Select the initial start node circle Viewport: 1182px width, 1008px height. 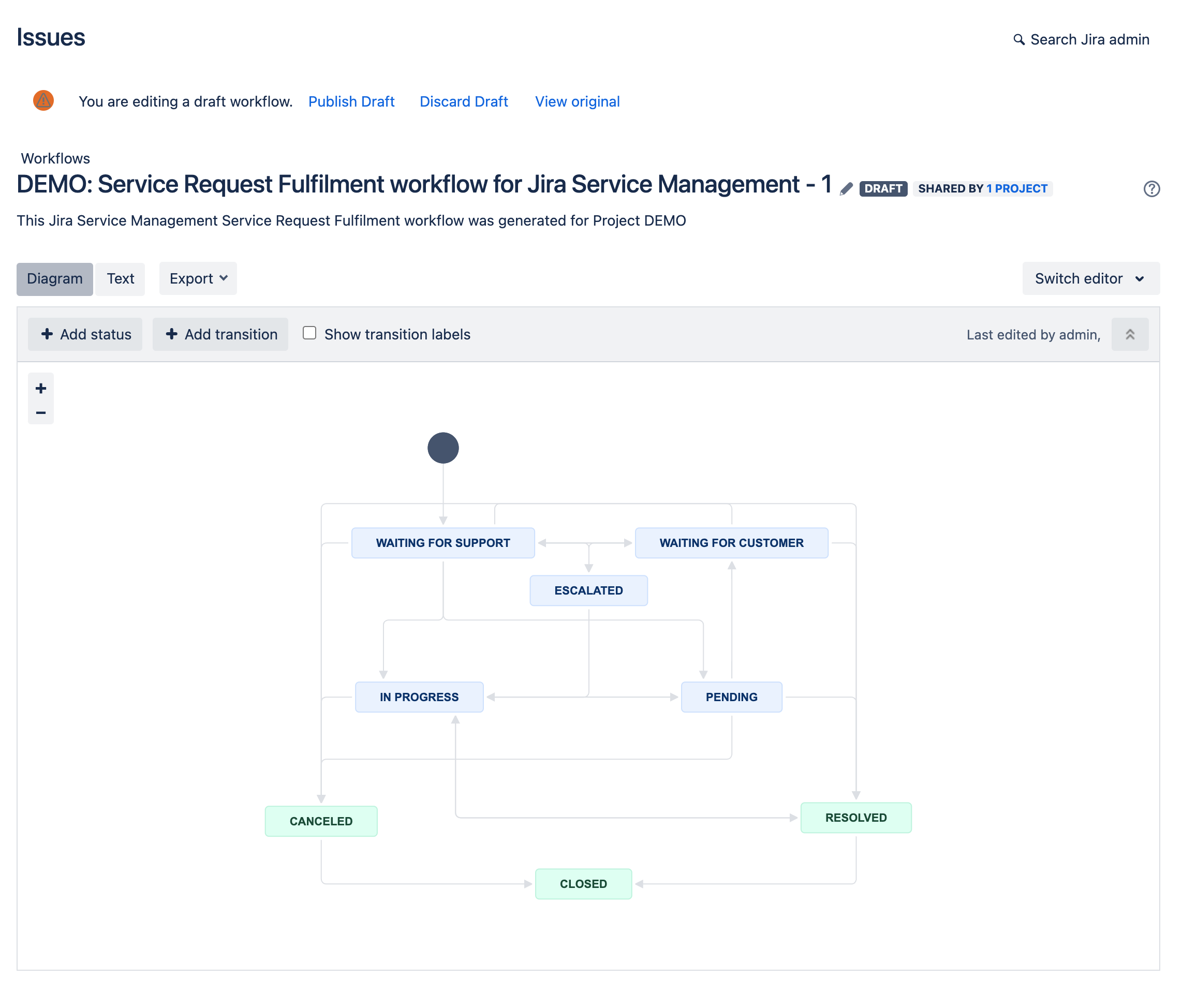[x=443, y=448]
